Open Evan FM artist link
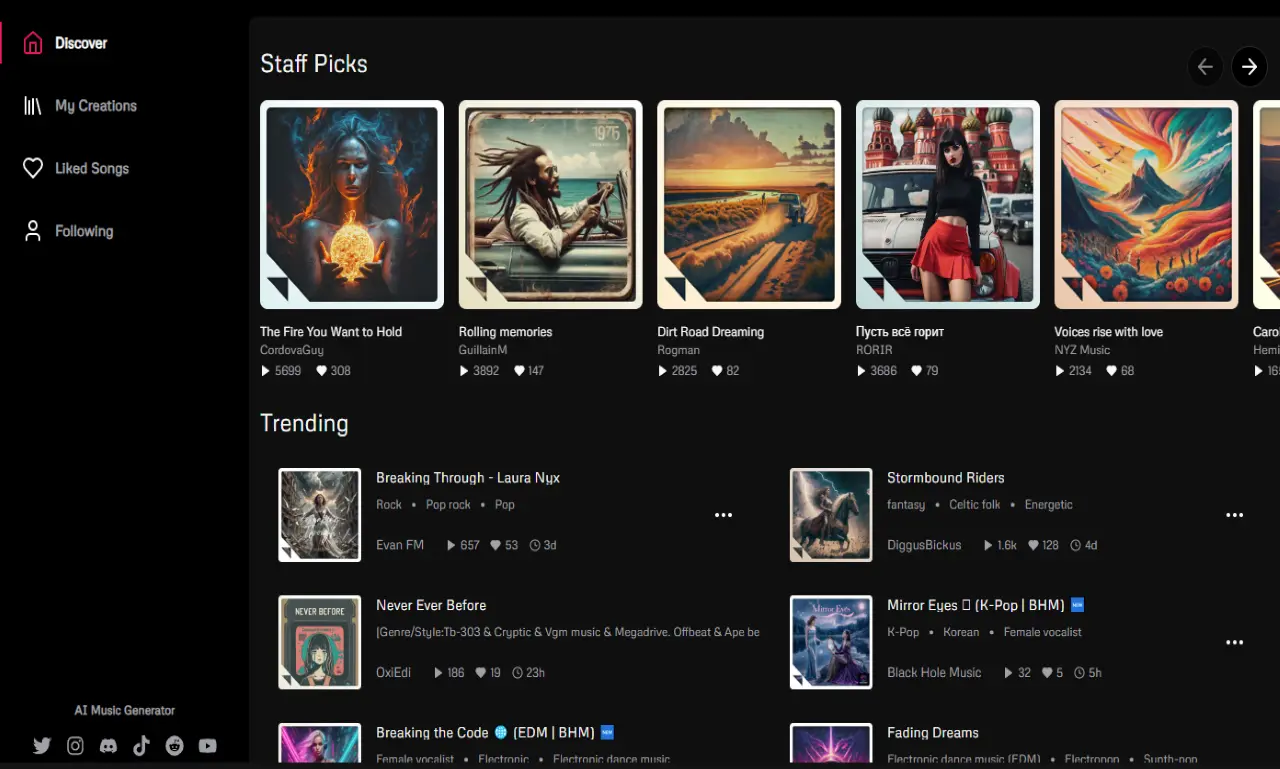1280x769 pixels. (400, 546)
